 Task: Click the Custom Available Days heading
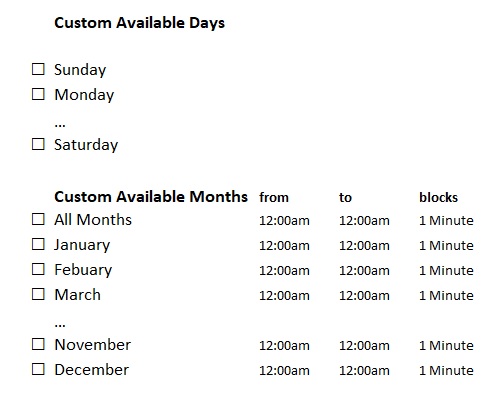[140, 23]
